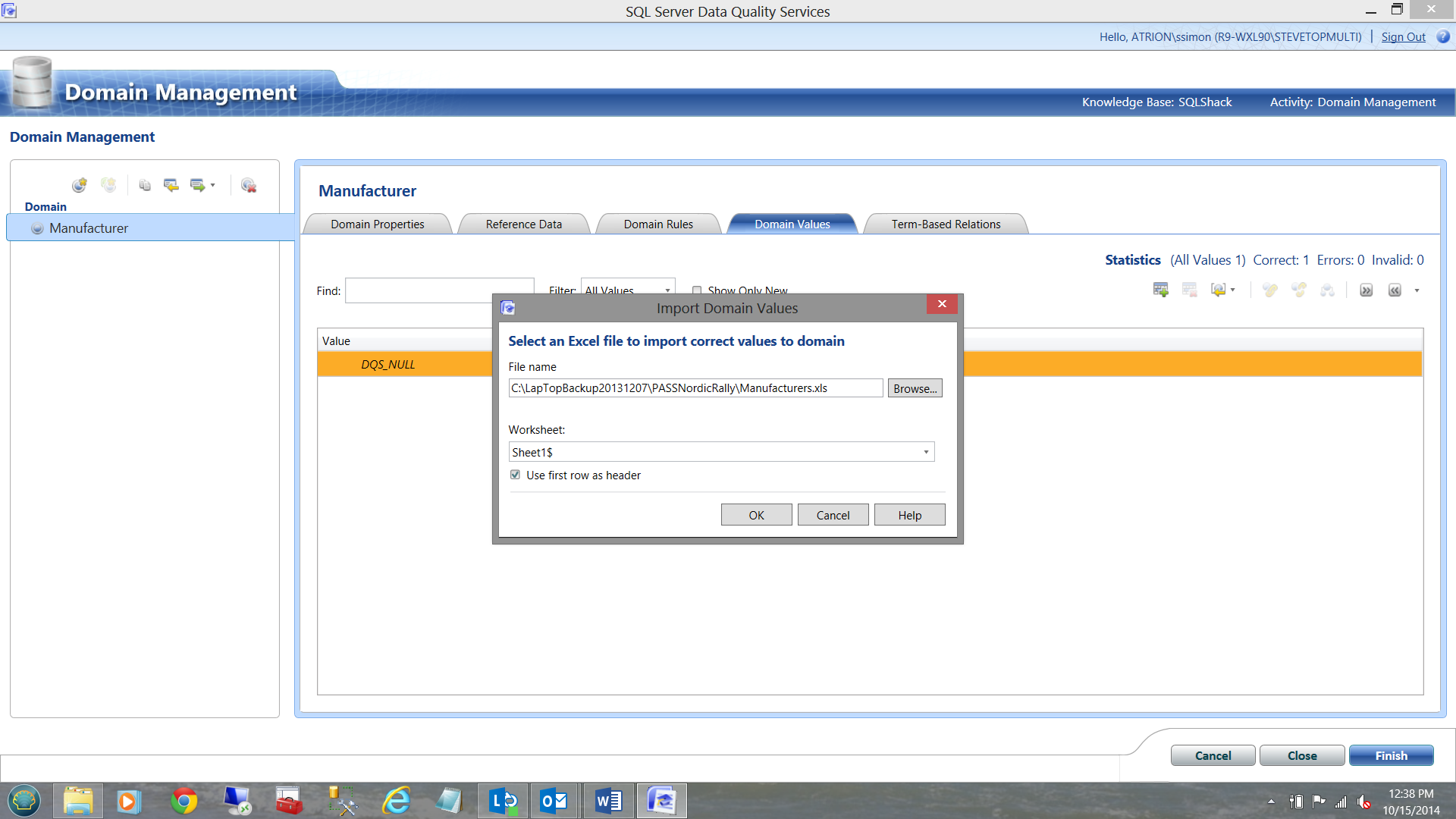The height and width of the screenshot is (819, 1456).
Task: Click the collapse all double-arrow icon
Action: click(1395, 290)
